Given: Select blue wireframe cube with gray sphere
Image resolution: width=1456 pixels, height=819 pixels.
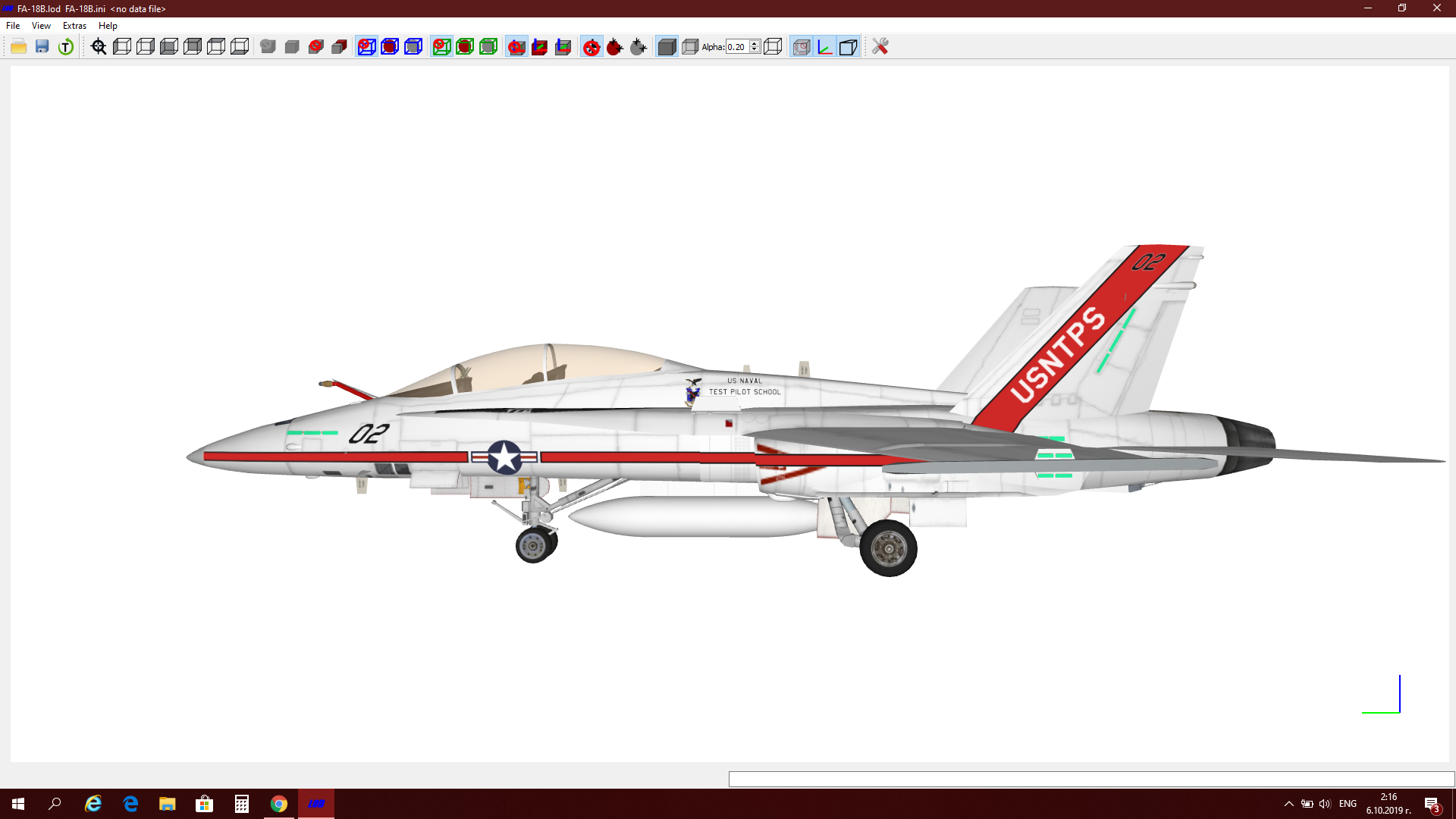Looking at the screenshot, I should 413,47.
